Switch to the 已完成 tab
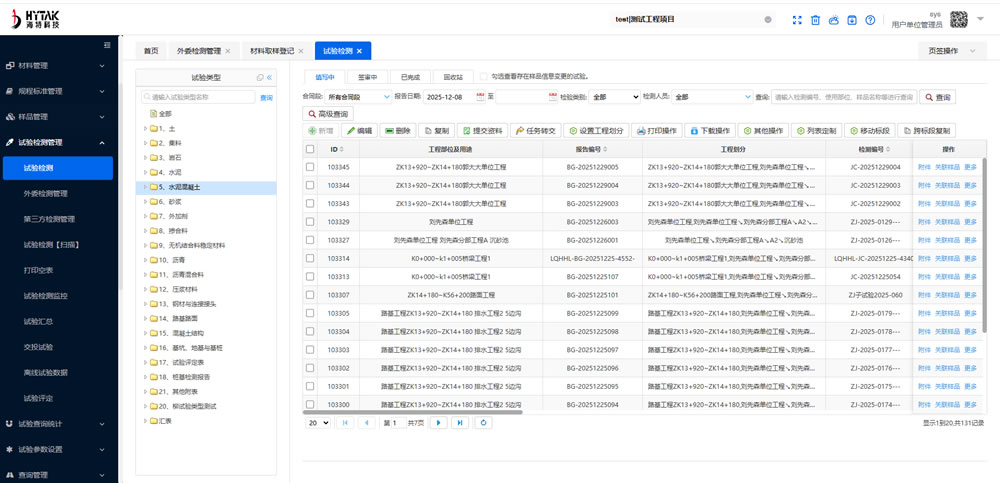The image size is (1000, 483). click(410, 76)
